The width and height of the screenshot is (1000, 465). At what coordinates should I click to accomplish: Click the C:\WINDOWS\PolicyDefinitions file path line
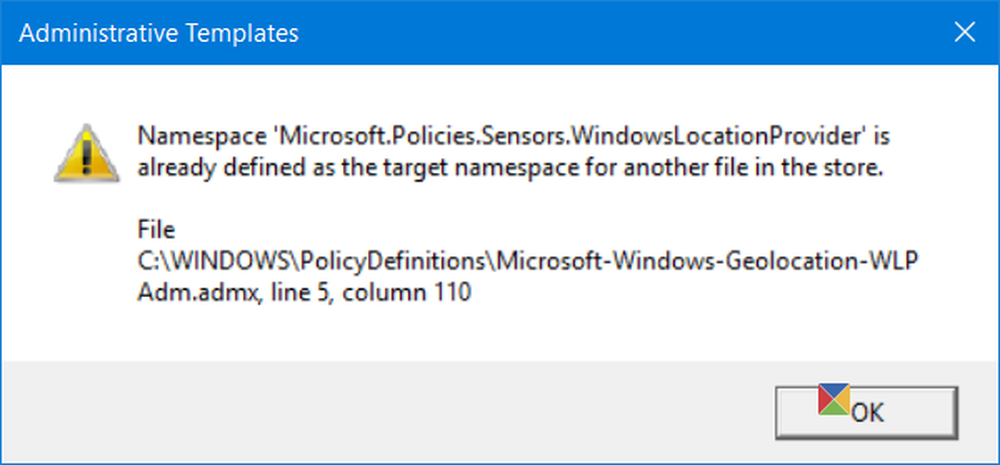click(527, 262)
